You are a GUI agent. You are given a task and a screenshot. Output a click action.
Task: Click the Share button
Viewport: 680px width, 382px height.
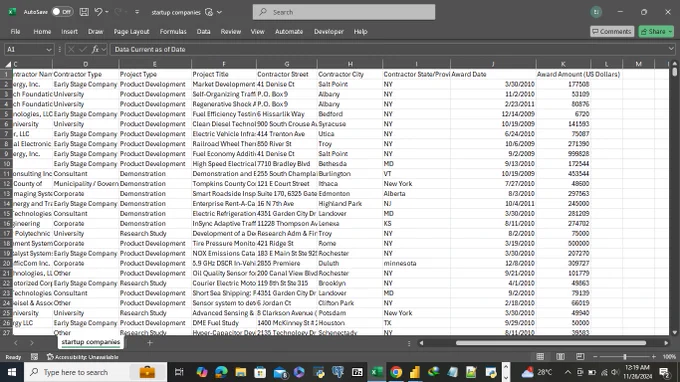pos(656,32)
